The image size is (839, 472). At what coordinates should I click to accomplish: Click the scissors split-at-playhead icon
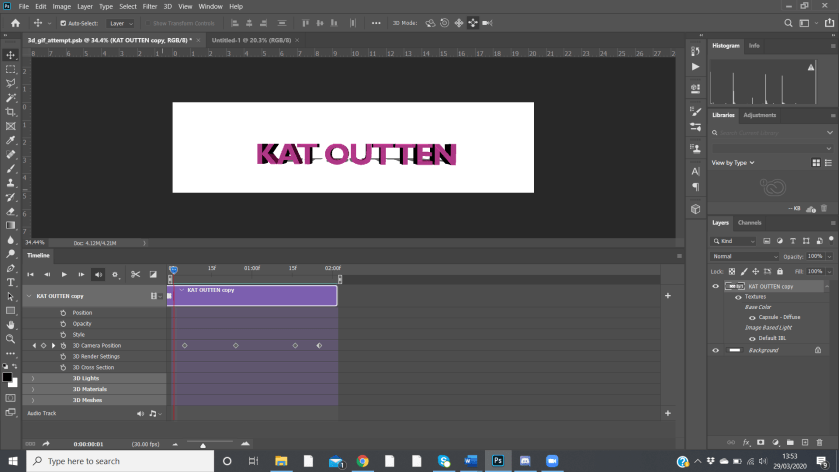tap(135, 274)
